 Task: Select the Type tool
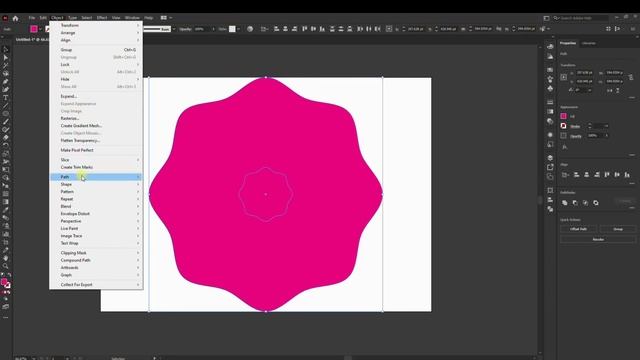[x=5, y=98]
